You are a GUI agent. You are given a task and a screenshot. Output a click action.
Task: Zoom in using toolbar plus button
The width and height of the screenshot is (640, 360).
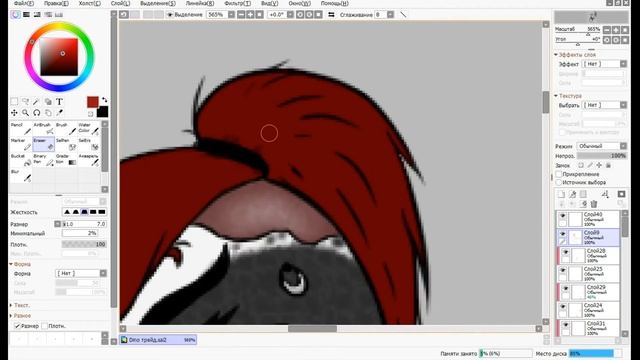tap(250, 15)
